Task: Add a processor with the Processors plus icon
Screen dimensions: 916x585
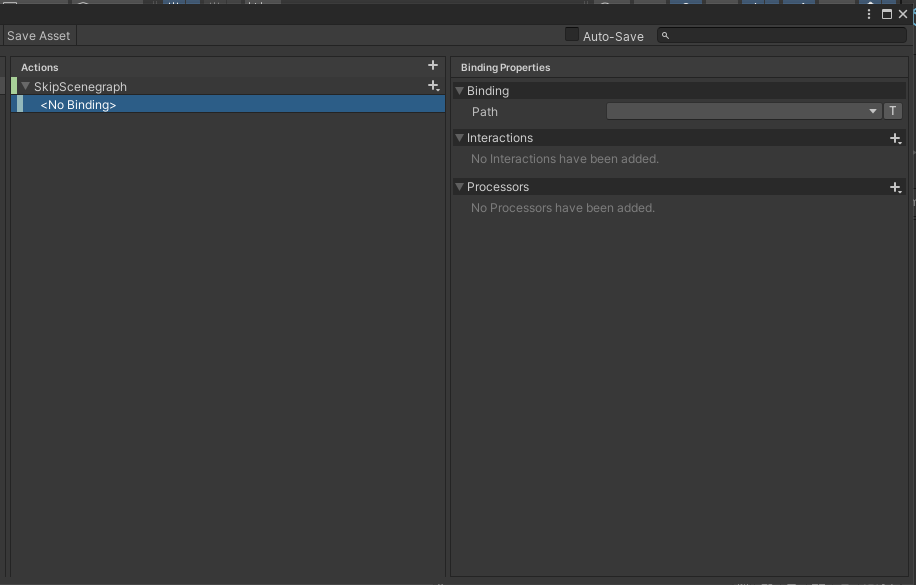Action: click(x=895, y=188)
